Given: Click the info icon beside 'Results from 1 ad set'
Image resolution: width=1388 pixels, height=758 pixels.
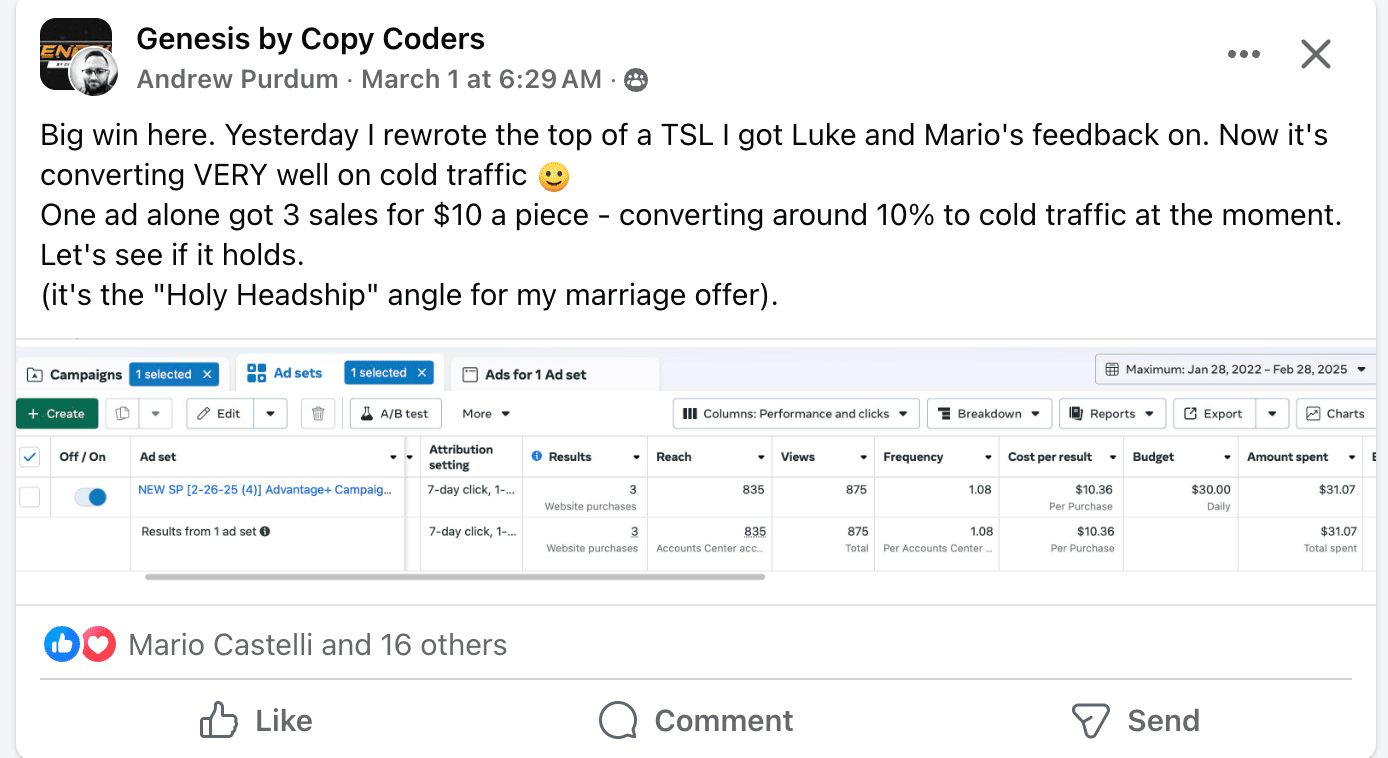Looking at the screenshot, I should (265, 532).
